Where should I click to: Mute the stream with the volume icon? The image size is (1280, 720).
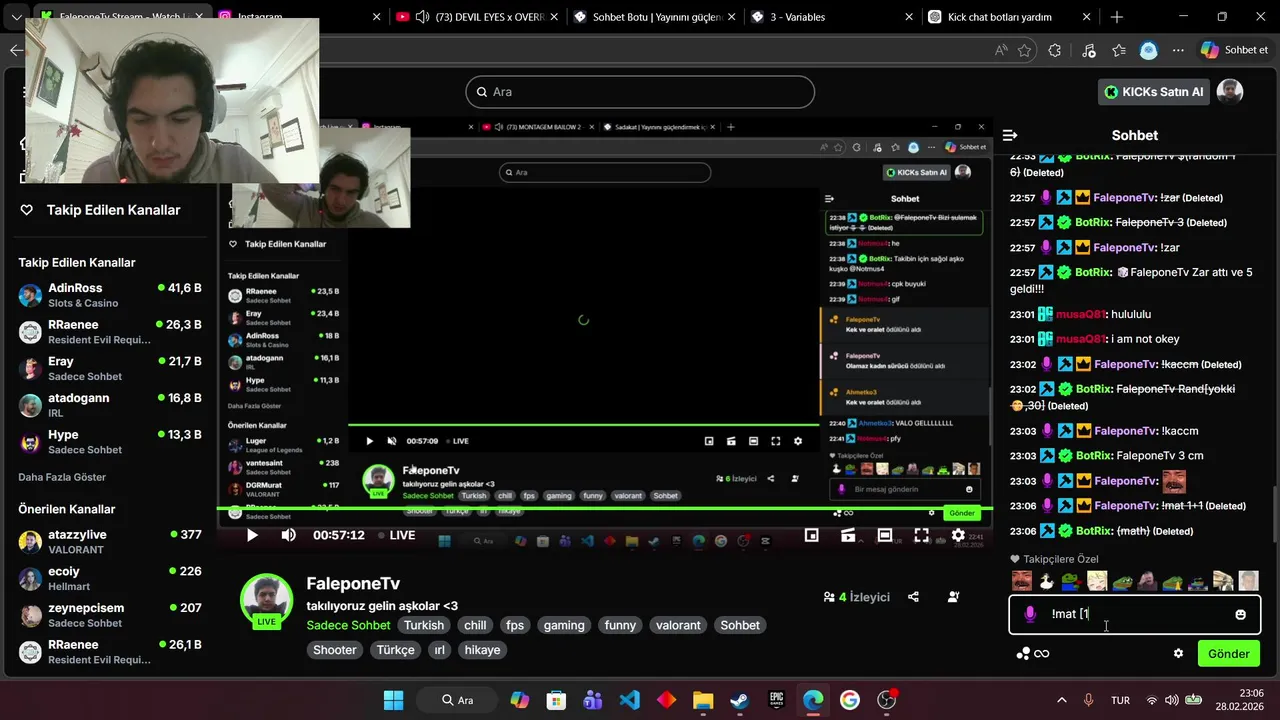click(x=288, y=535)
